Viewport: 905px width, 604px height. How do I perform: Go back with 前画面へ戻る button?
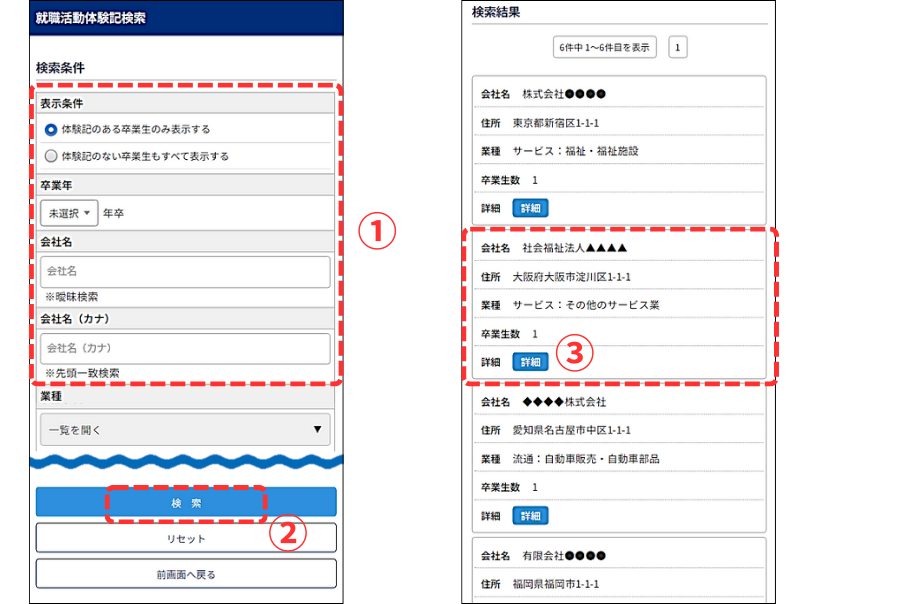click(186, 574)
